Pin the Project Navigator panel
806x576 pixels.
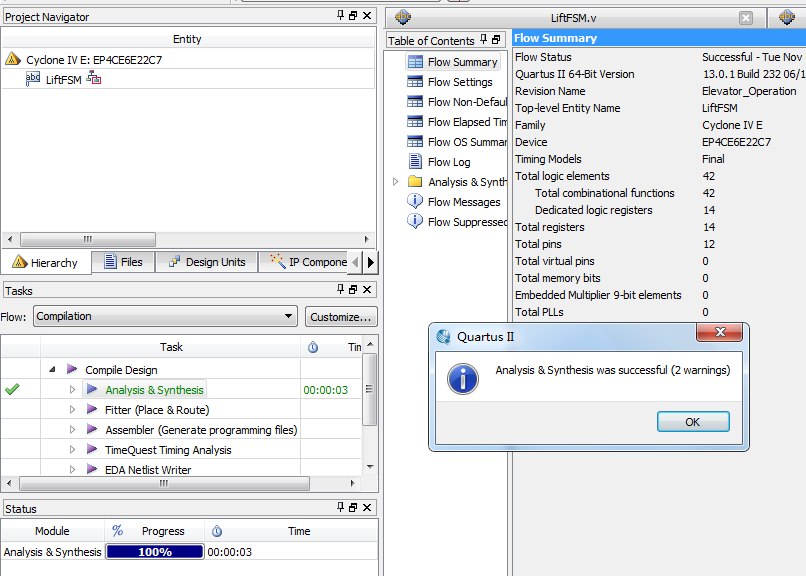click(x=340, y=15)
